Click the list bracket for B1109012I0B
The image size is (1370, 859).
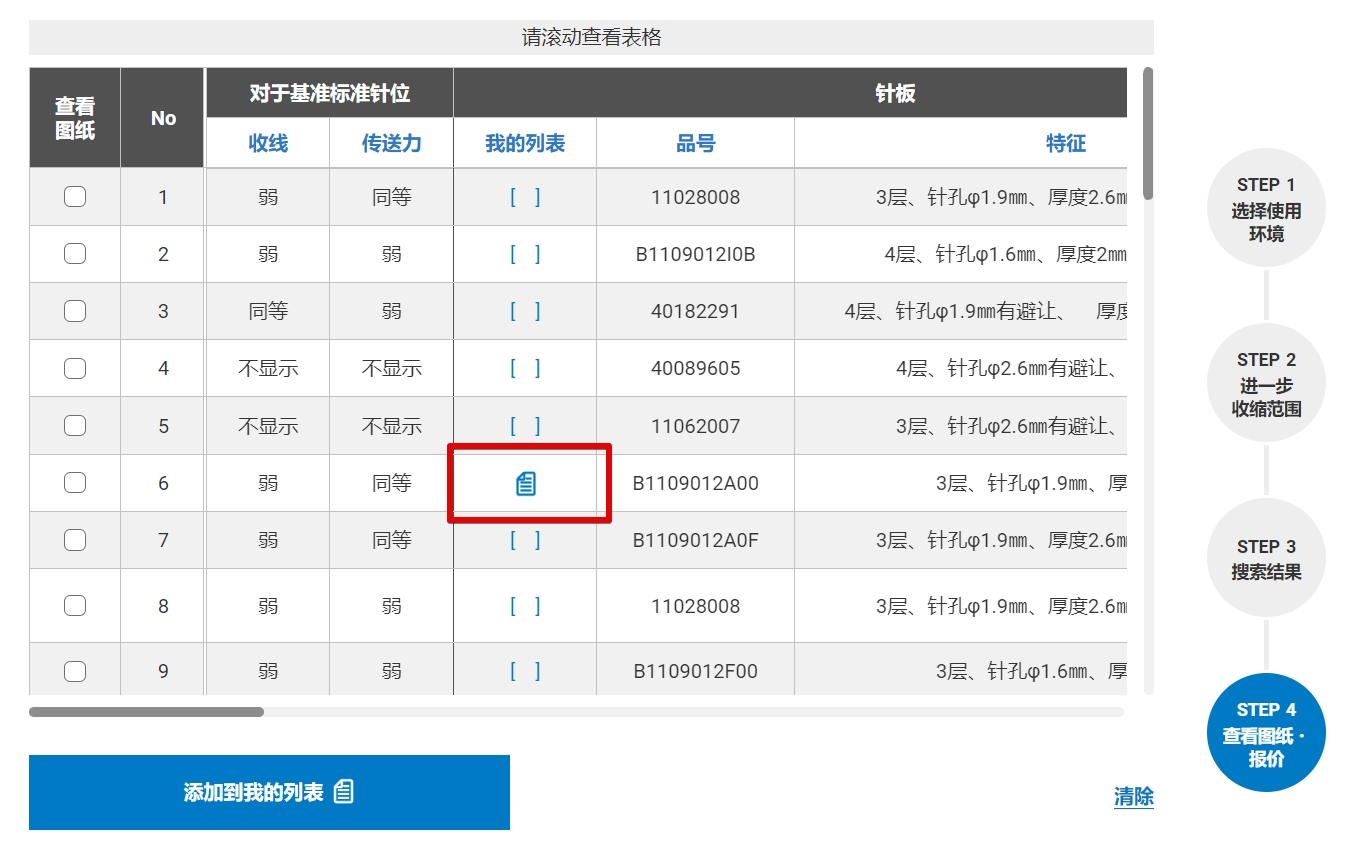[525, 254]
